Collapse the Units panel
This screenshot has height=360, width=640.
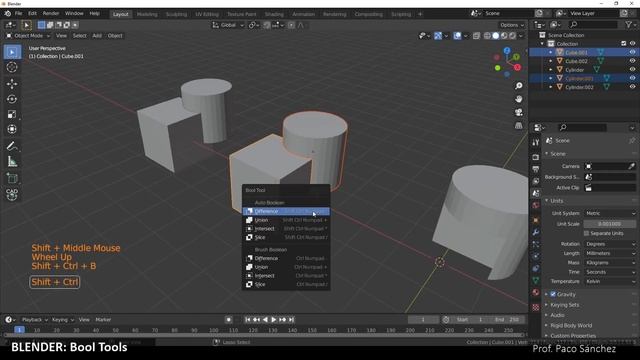[x=556, y=201]
